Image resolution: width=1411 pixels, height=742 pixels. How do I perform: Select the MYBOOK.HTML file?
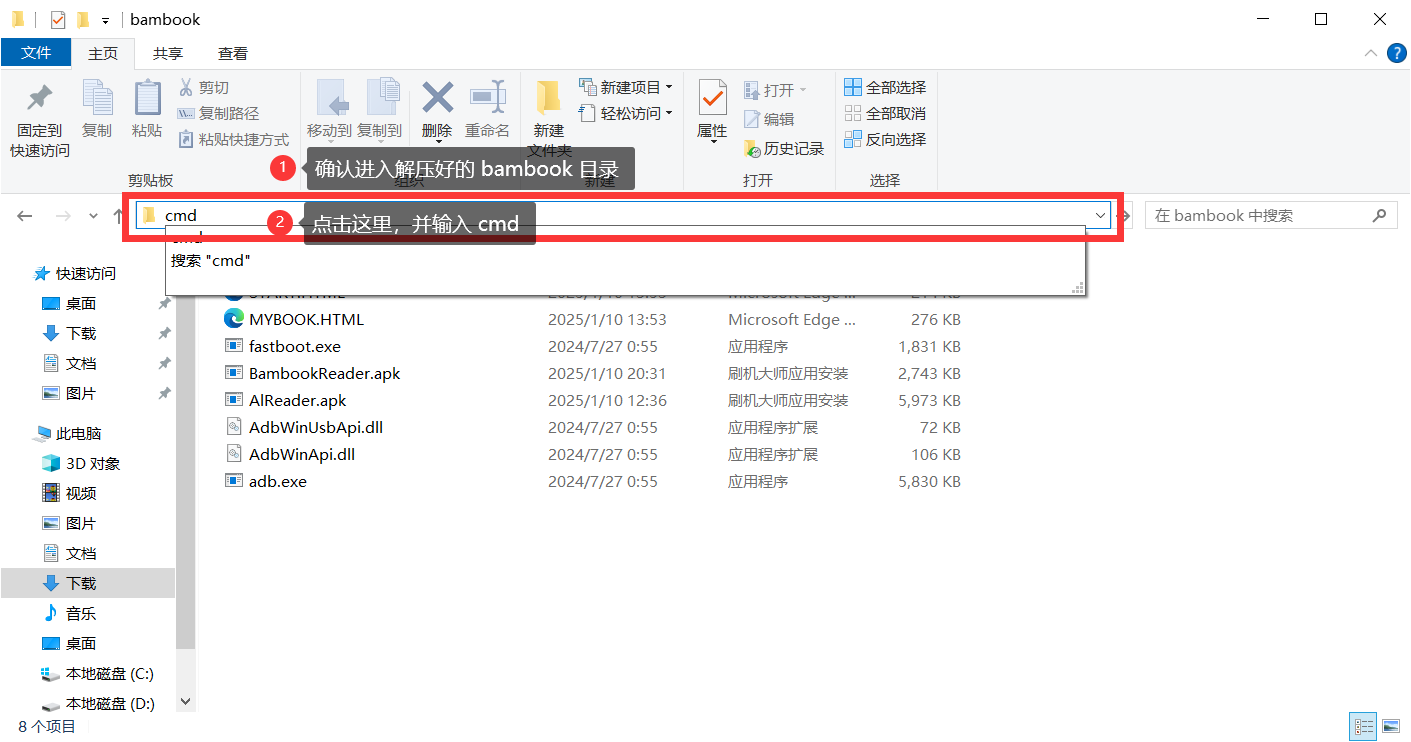[x=306, y=319]
